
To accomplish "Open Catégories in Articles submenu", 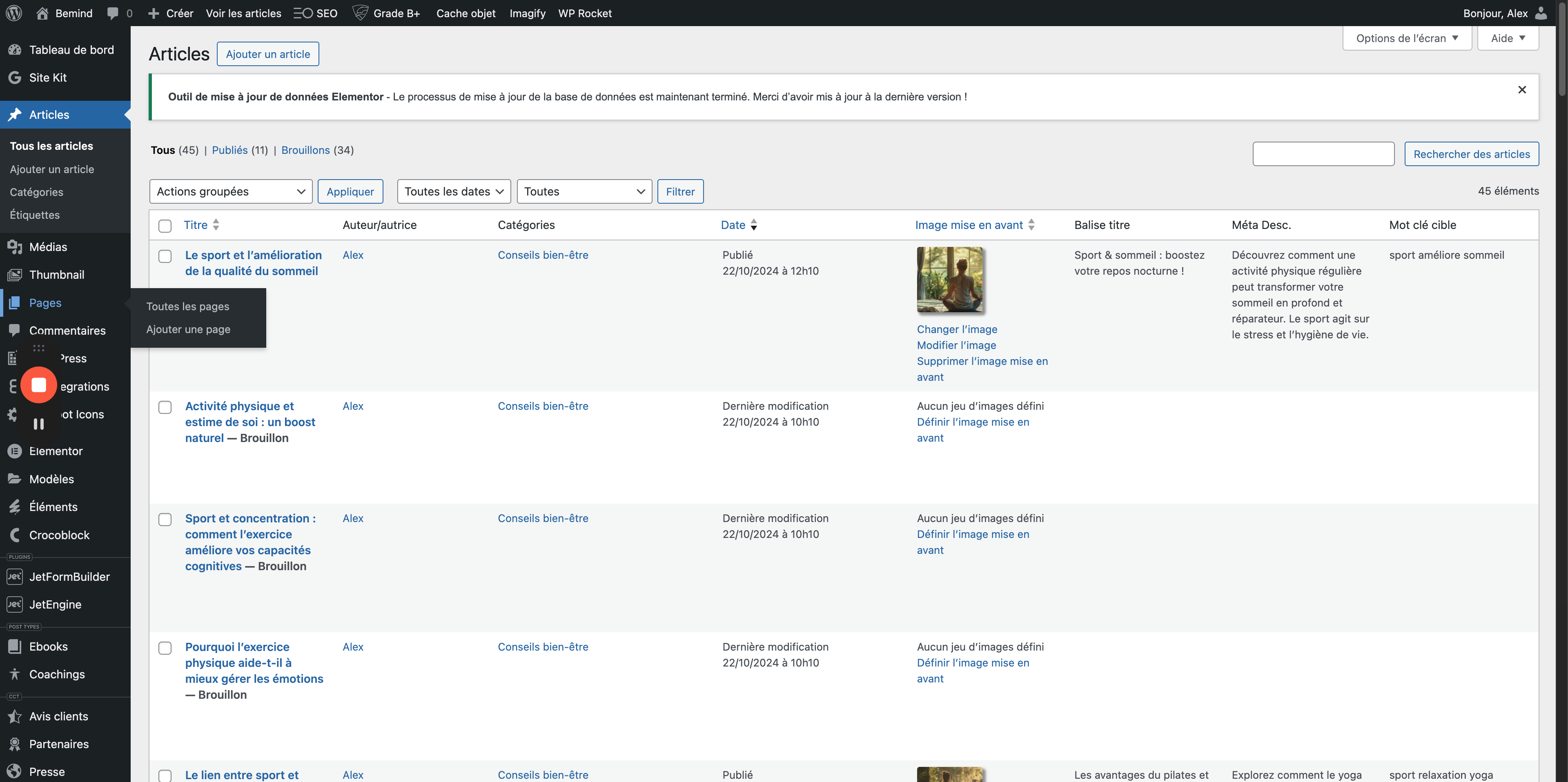I will (36, 192).
